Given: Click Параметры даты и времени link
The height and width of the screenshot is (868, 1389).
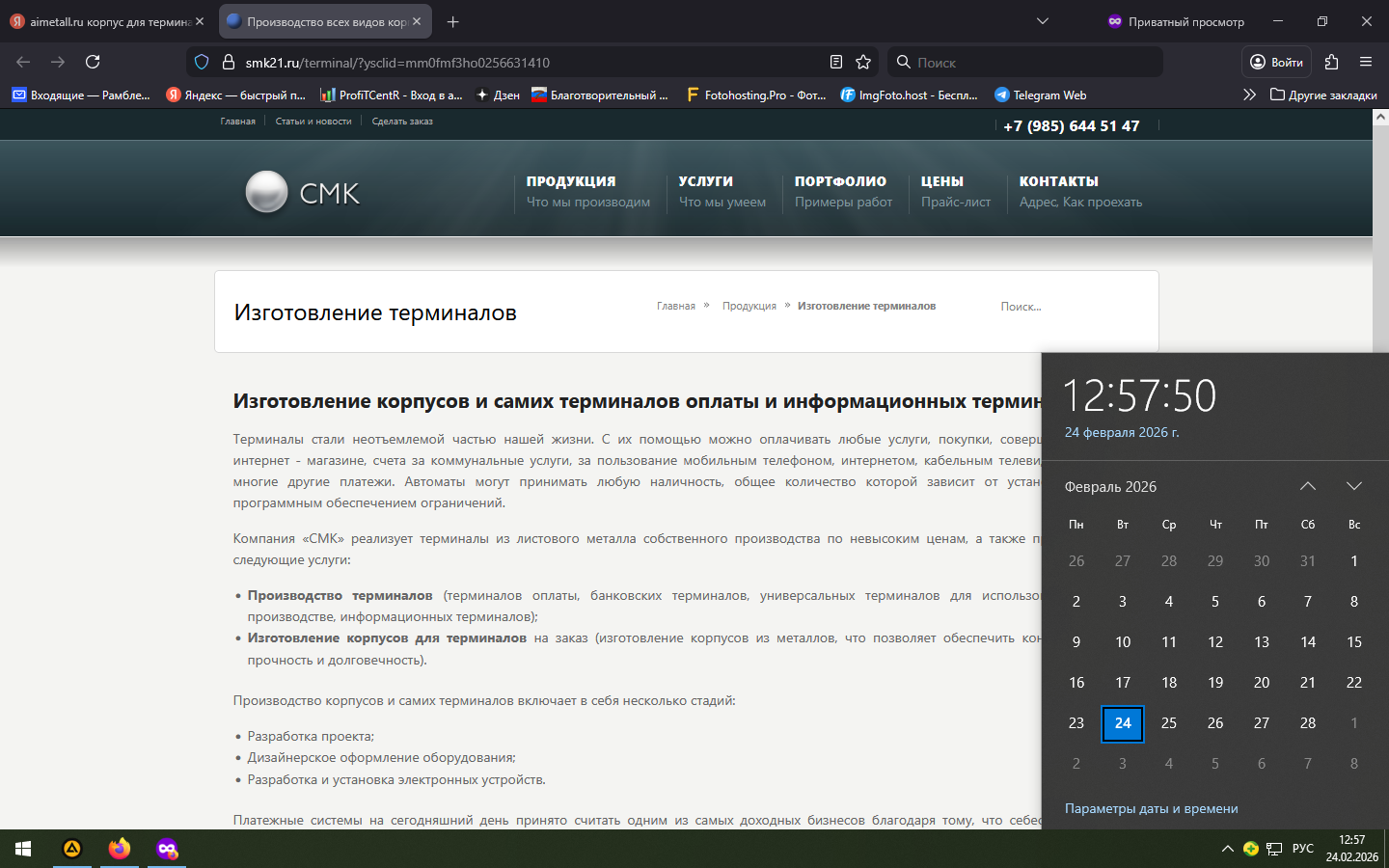Looking at the screenshot, I should [1151, 808].
